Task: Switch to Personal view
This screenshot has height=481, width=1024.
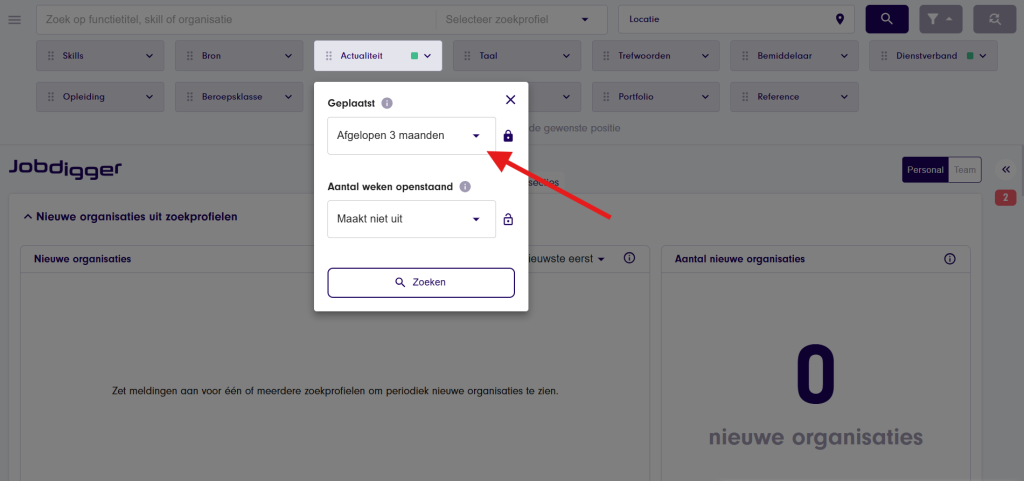Action: click(x=925, y=170)
